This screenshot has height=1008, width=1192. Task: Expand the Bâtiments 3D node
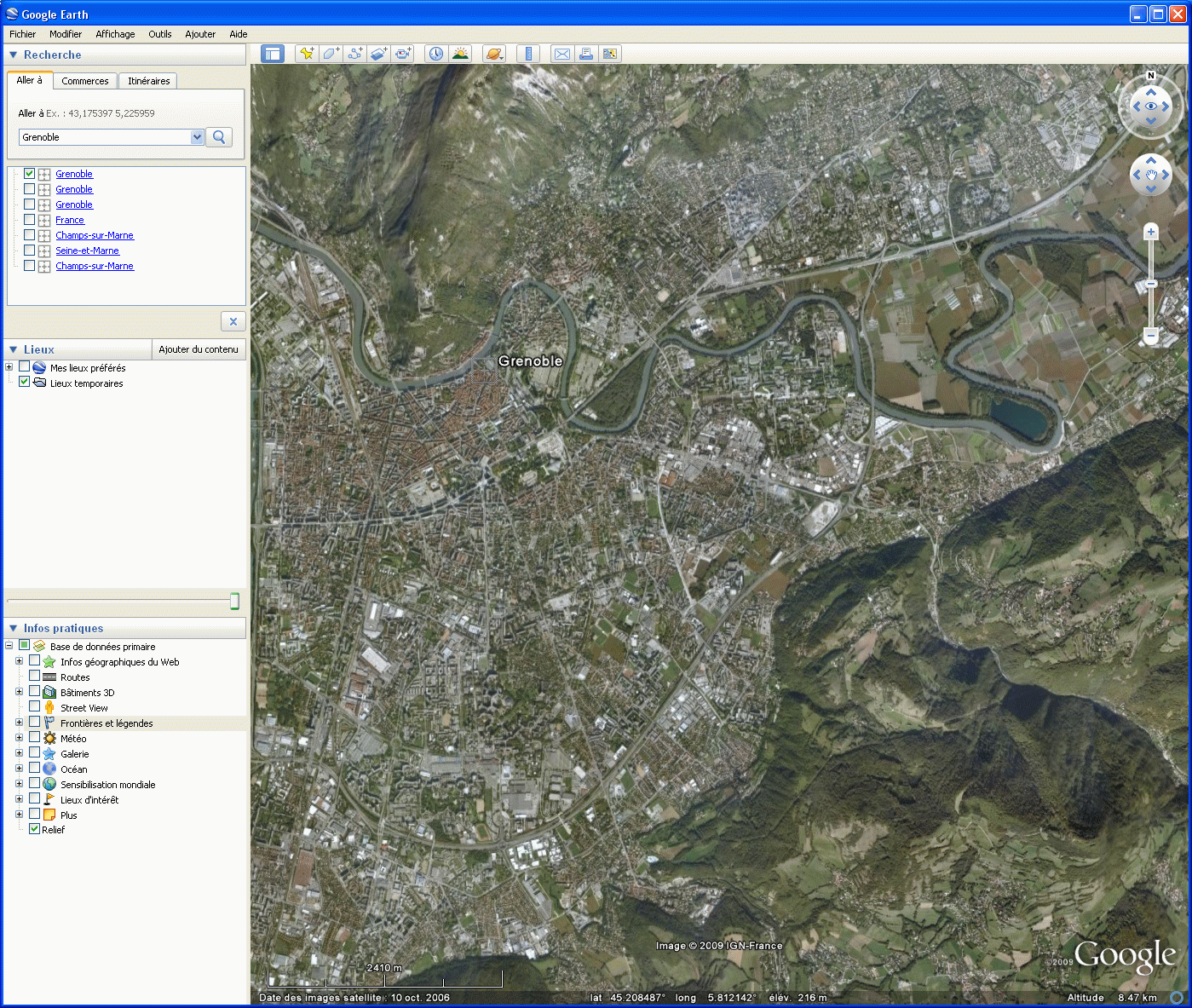pyautogui.click(x=19, y=692)
